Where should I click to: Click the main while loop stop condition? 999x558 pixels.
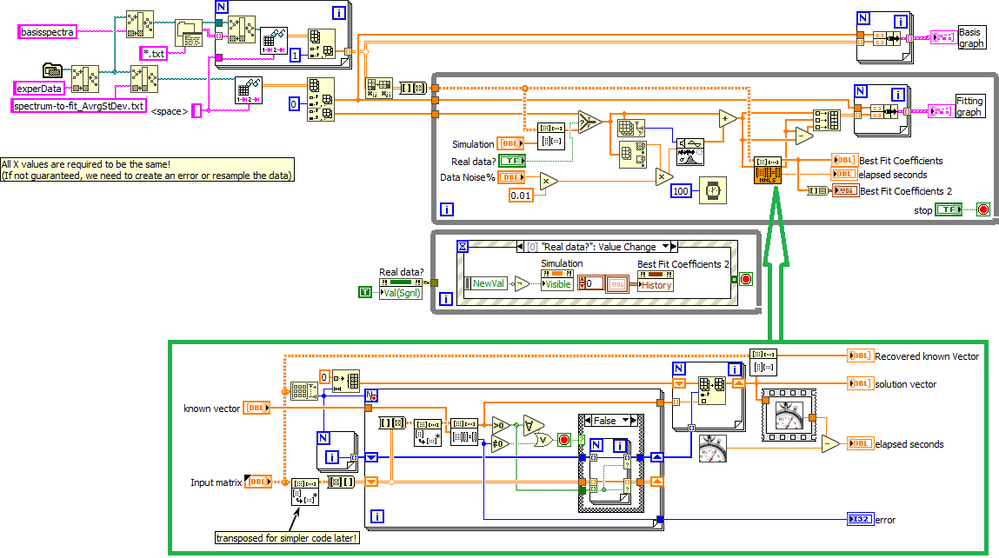(983, 210)
